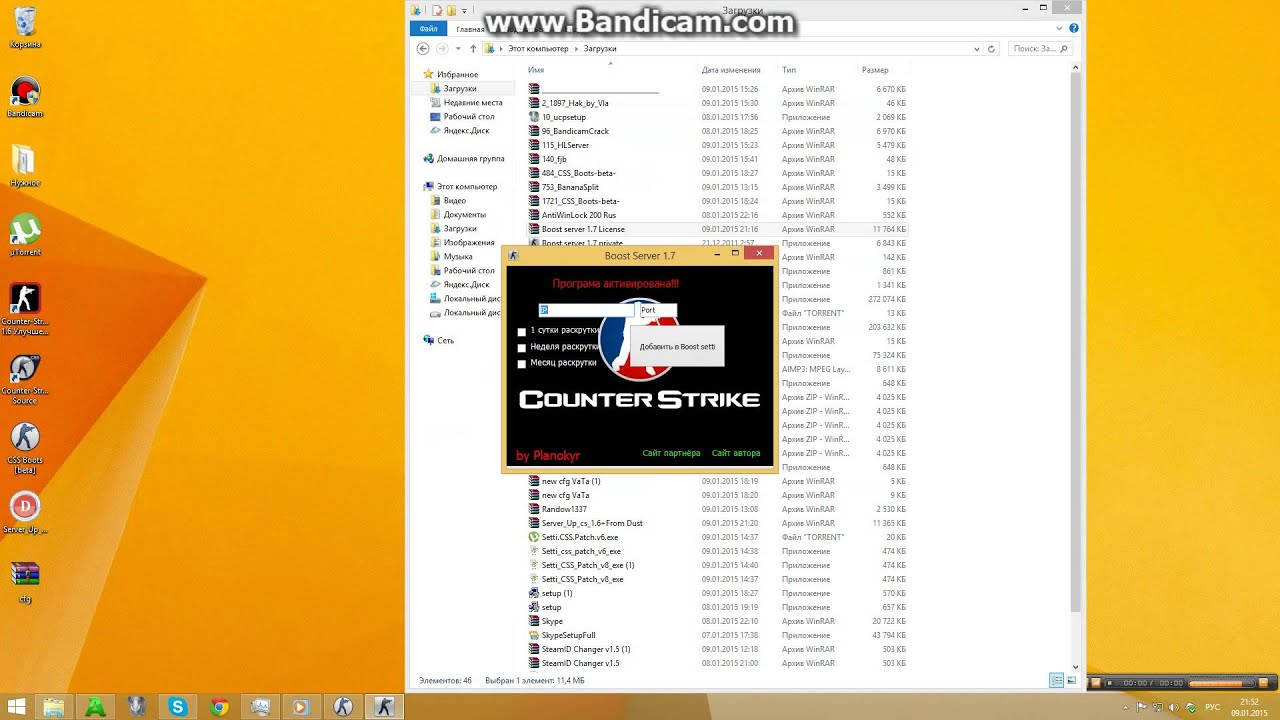Click "Добавить в Boost setti" button

point(677,346)
